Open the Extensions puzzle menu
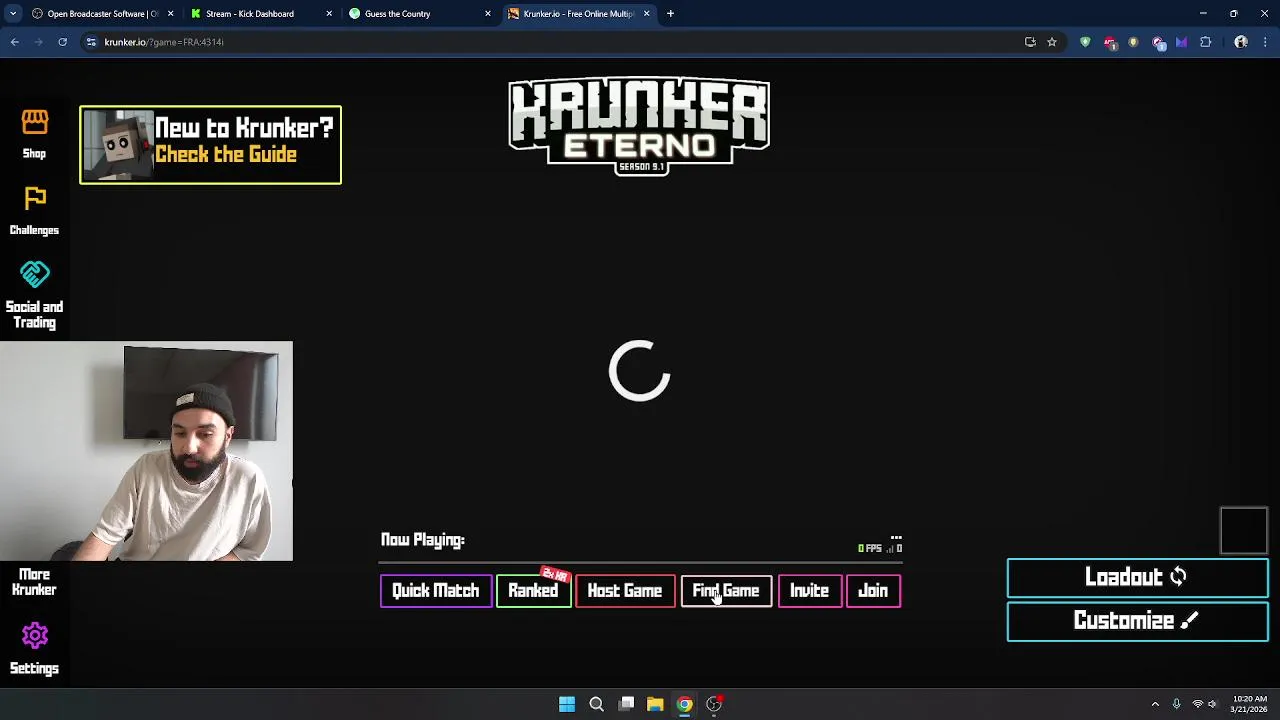Viewport: 1280px width, 720px height. coord(1206,42)
